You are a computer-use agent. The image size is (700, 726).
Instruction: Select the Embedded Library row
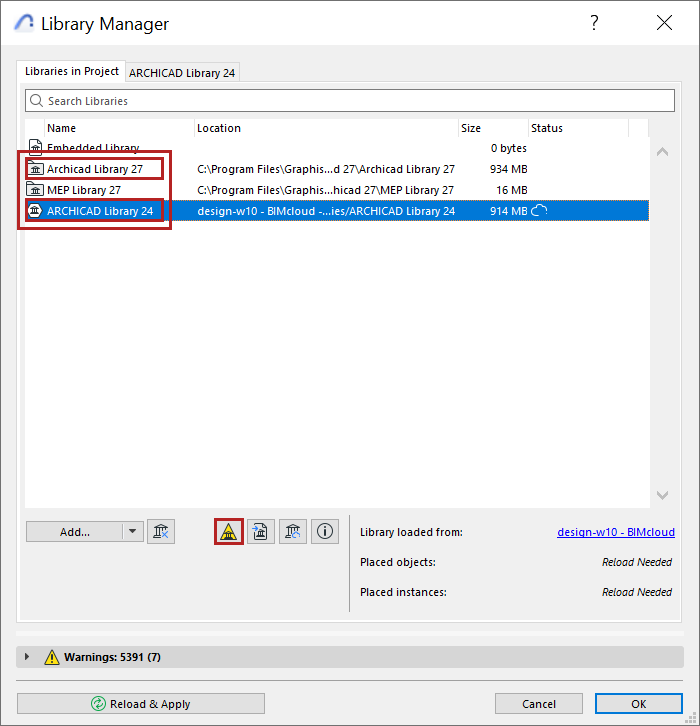(337, 148)
